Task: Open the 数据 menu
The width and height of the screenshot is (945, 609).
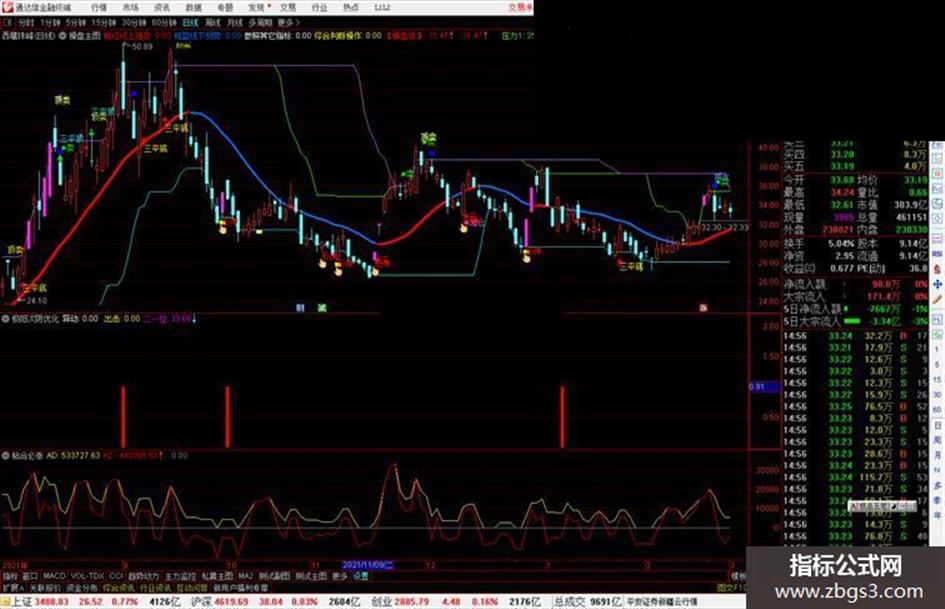Action: (193, 7)
